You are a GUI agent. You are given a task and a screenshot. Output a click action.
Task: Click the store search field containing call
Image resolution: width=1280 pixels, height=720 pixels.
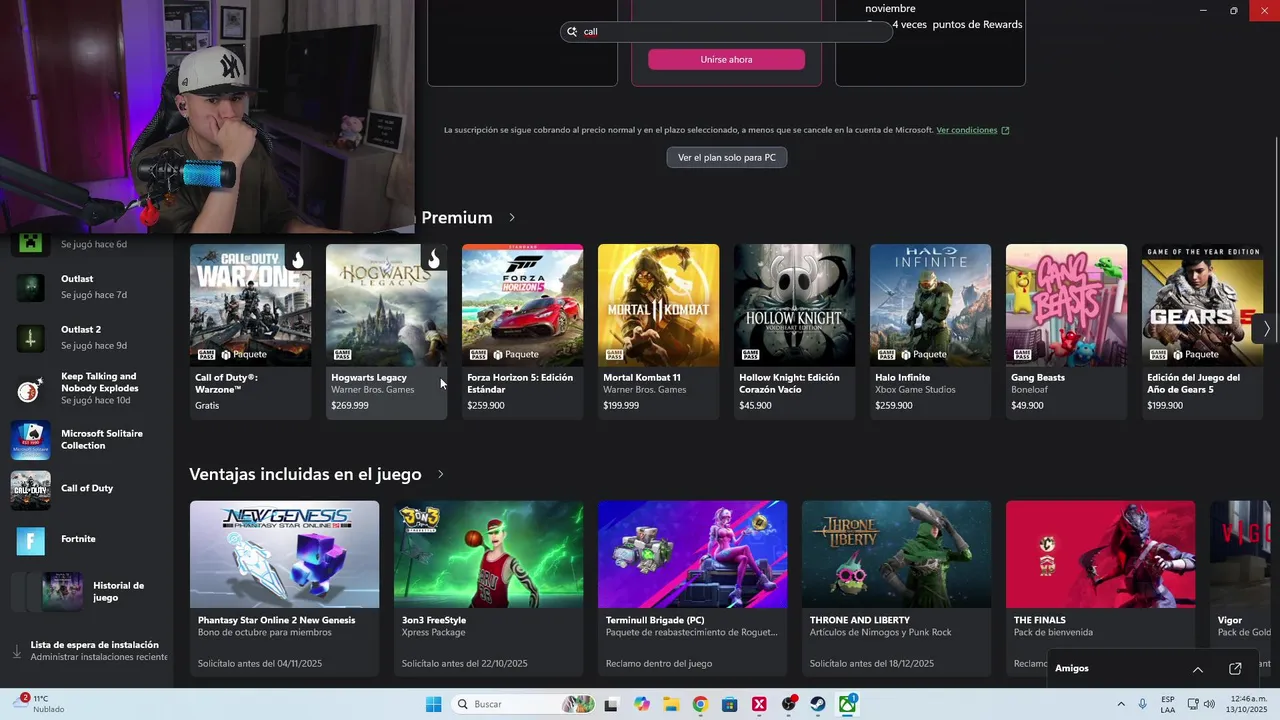[726, 32]
